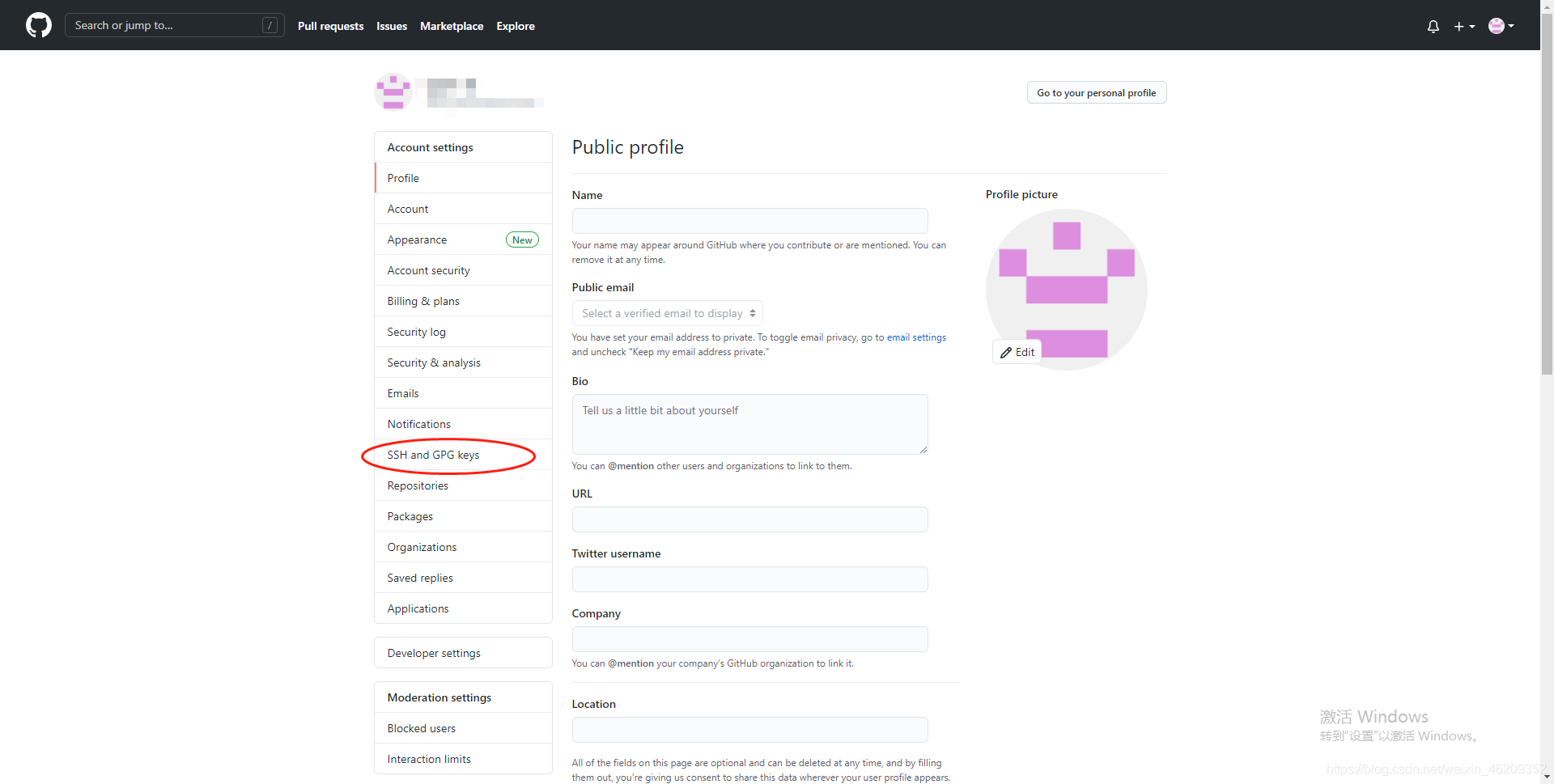Viewport: 1554px width, 784px height.
Task: Click the New badge beside Appearance
Action: pyautogui.click(x=522, y=239)
